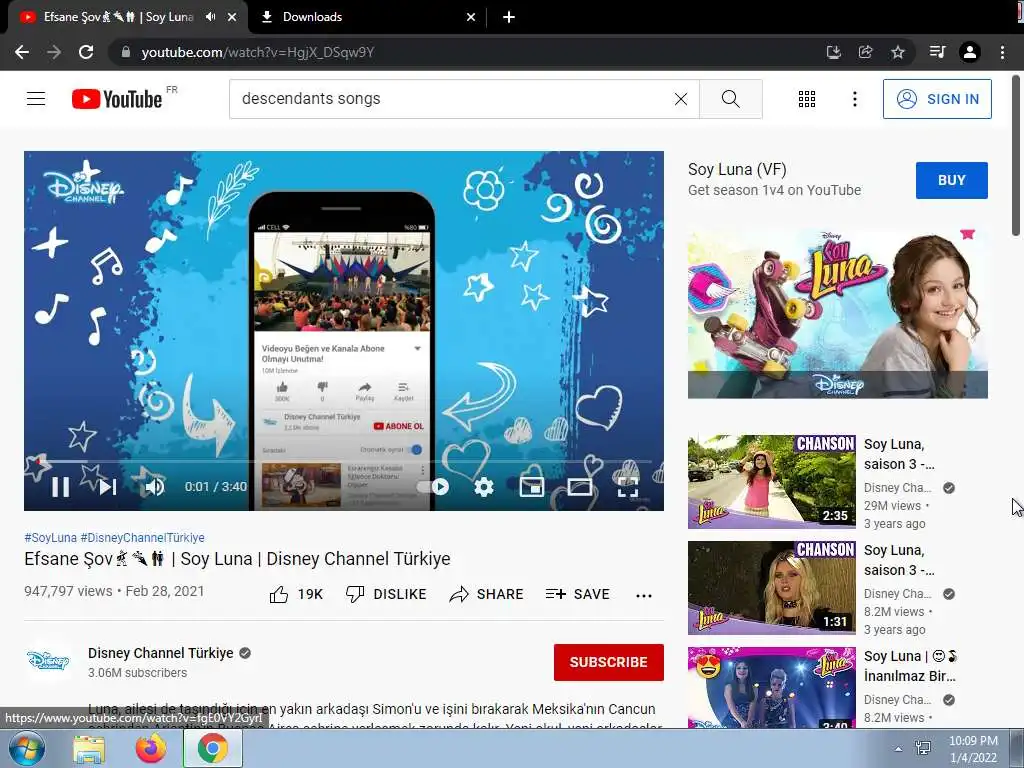Click the #SoyLuna hashtag

click(50, 537)
